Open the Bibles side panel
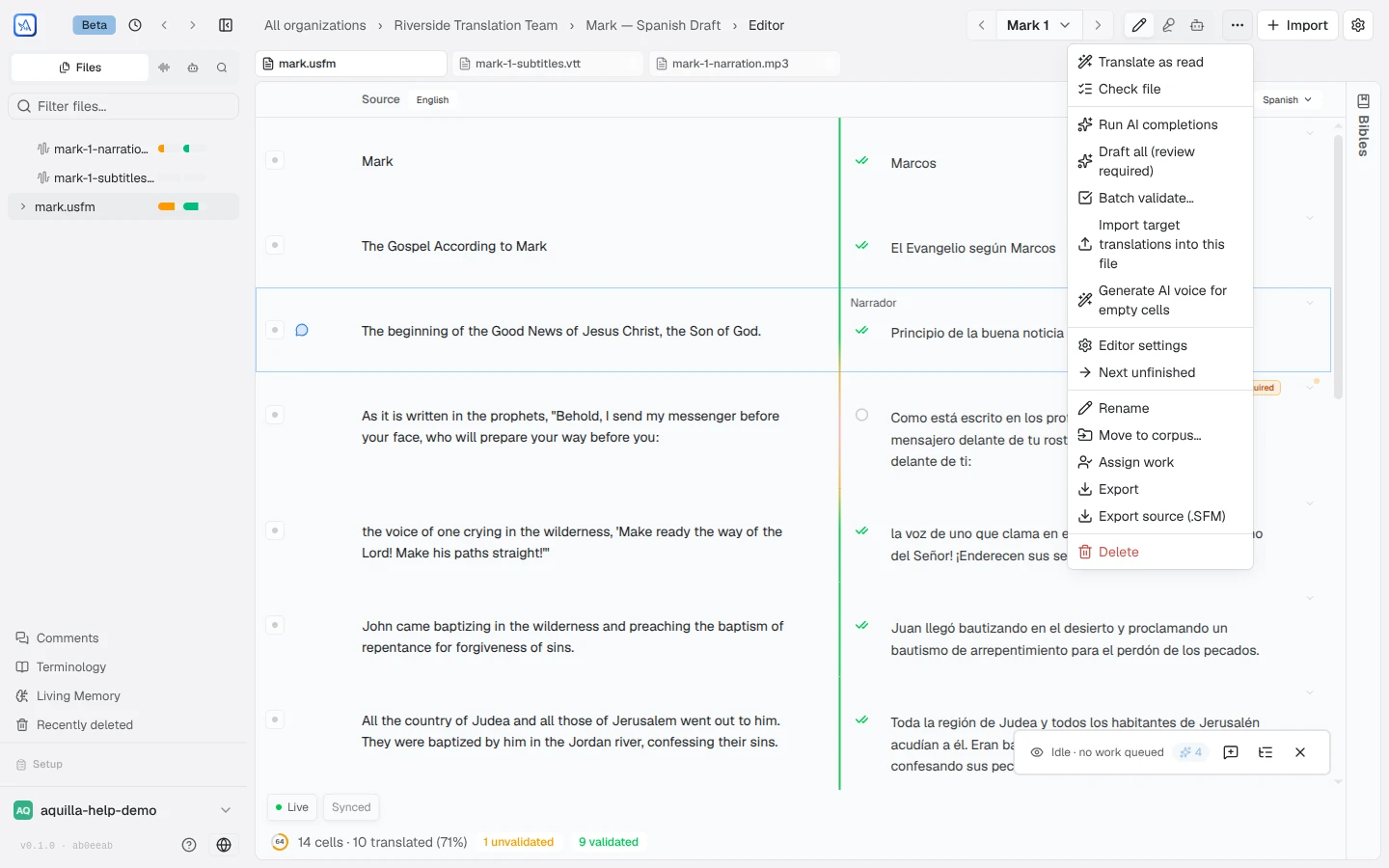The height and width of the screenshot is (868, 1389). (1363, 123)
